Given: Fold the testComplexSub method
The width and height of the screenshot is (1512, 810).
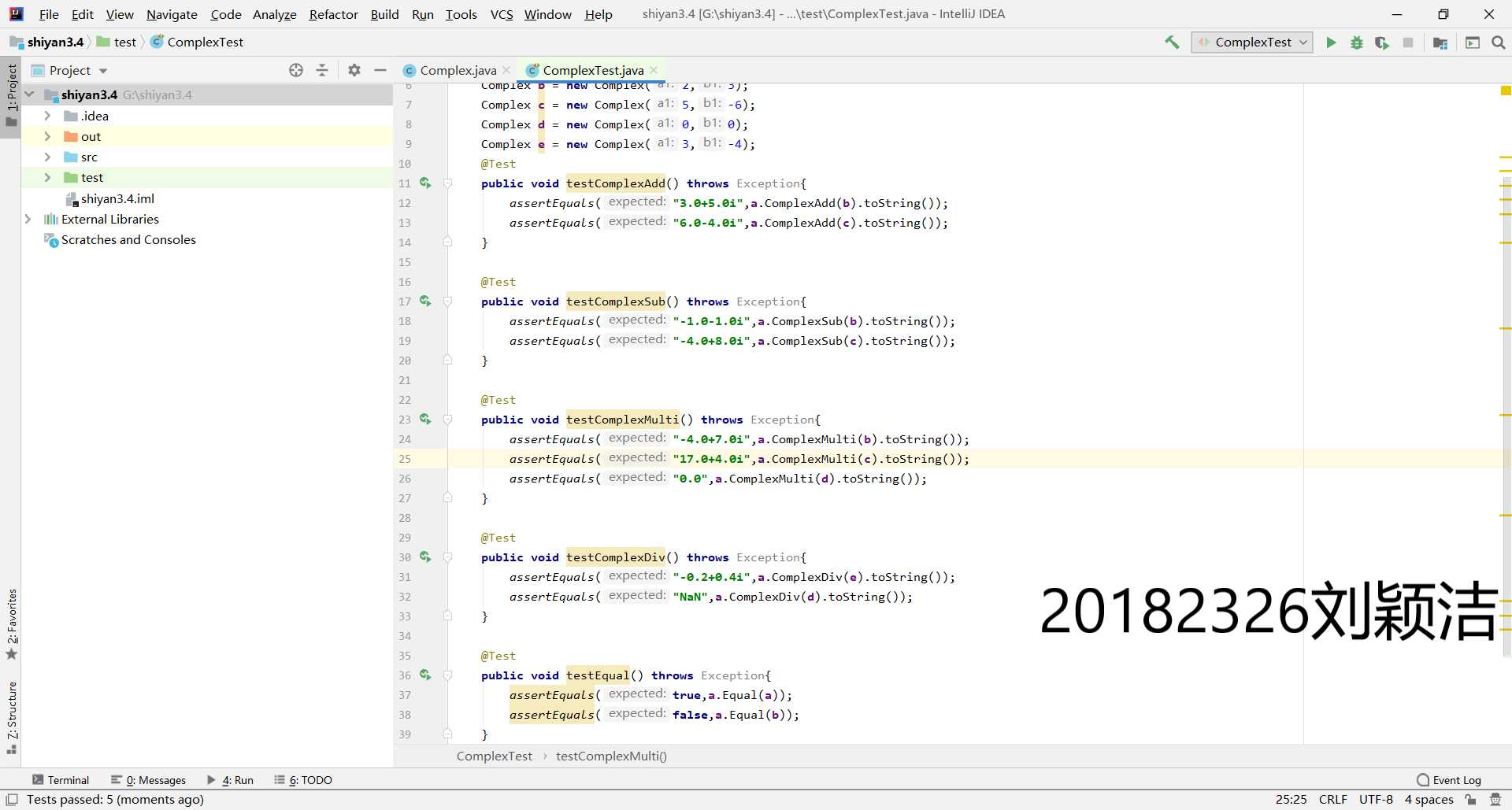Looking at the screenshot, I should click(x=447, y=301).
